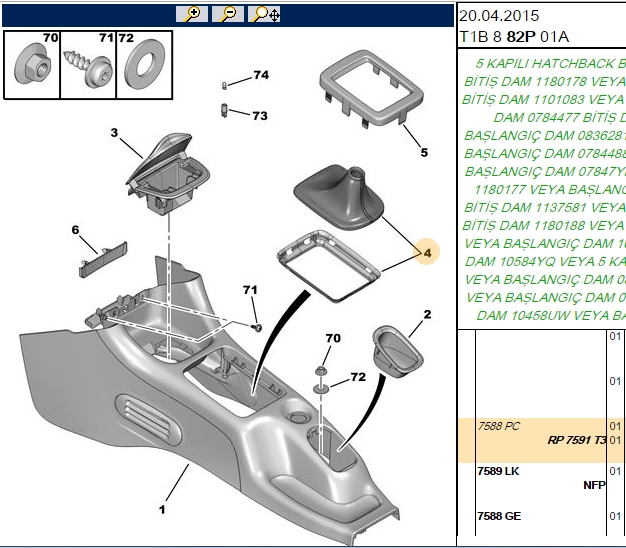The width and height of the screenshot is (626, 548).
Task: Click the line 'BİTİŞ DAM 1137581 VEYA'
Action: coord(545,208)
